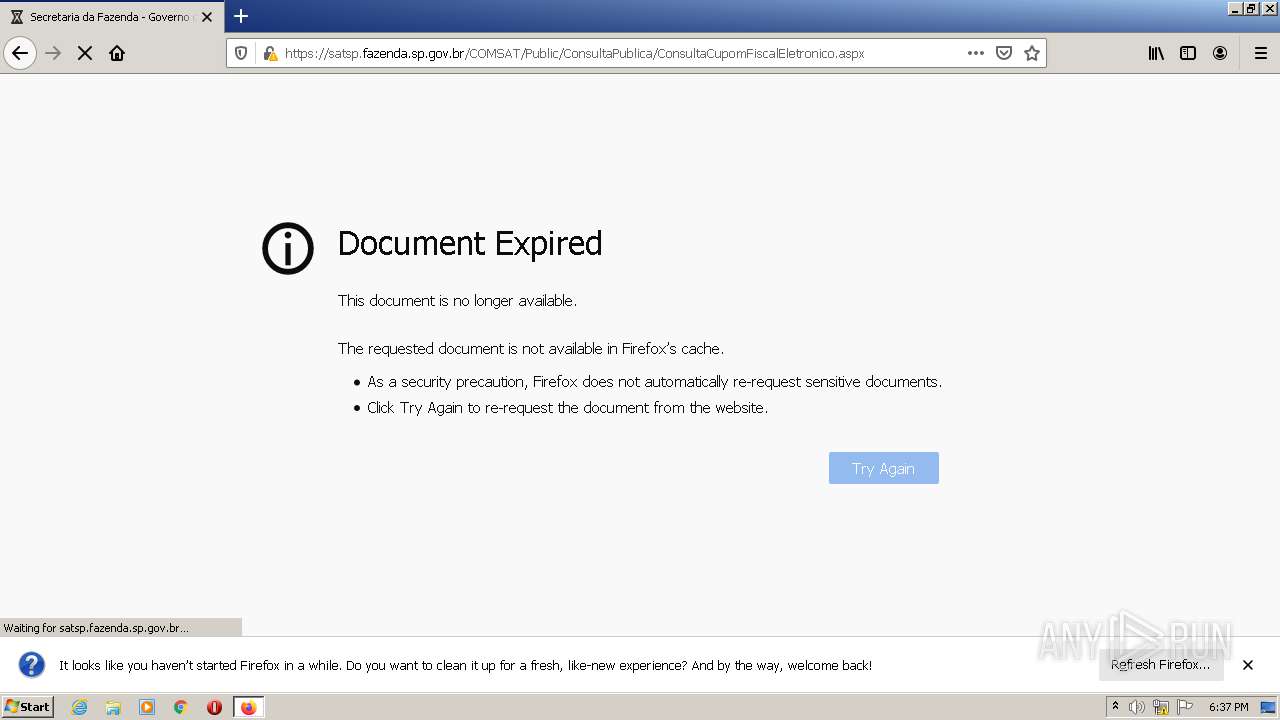Open the Firefox home page
This screenshot has width=1280, height=720.
click(x=117, y=53)
